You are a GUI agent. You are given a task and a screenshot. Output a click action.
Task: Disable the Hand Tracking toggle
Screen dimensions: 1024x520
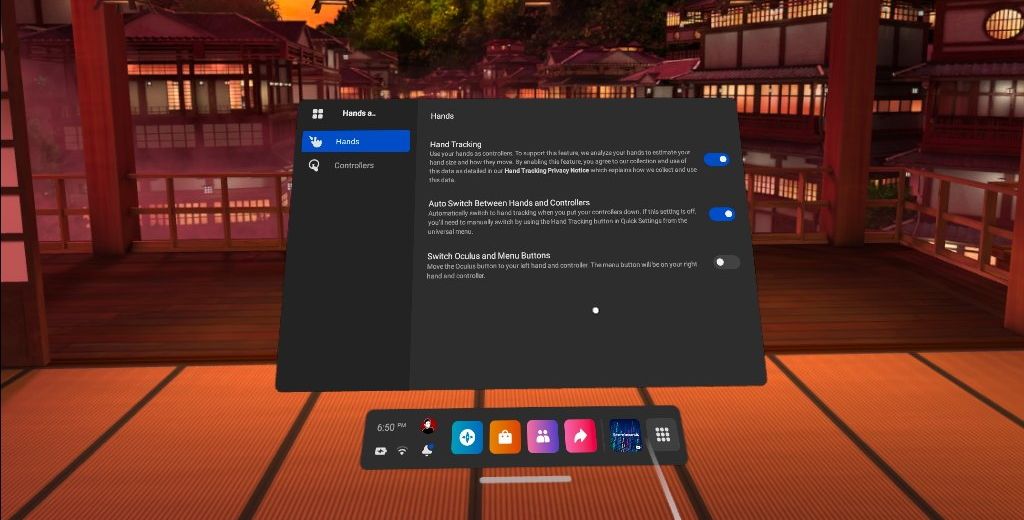(x=716, y=159)
